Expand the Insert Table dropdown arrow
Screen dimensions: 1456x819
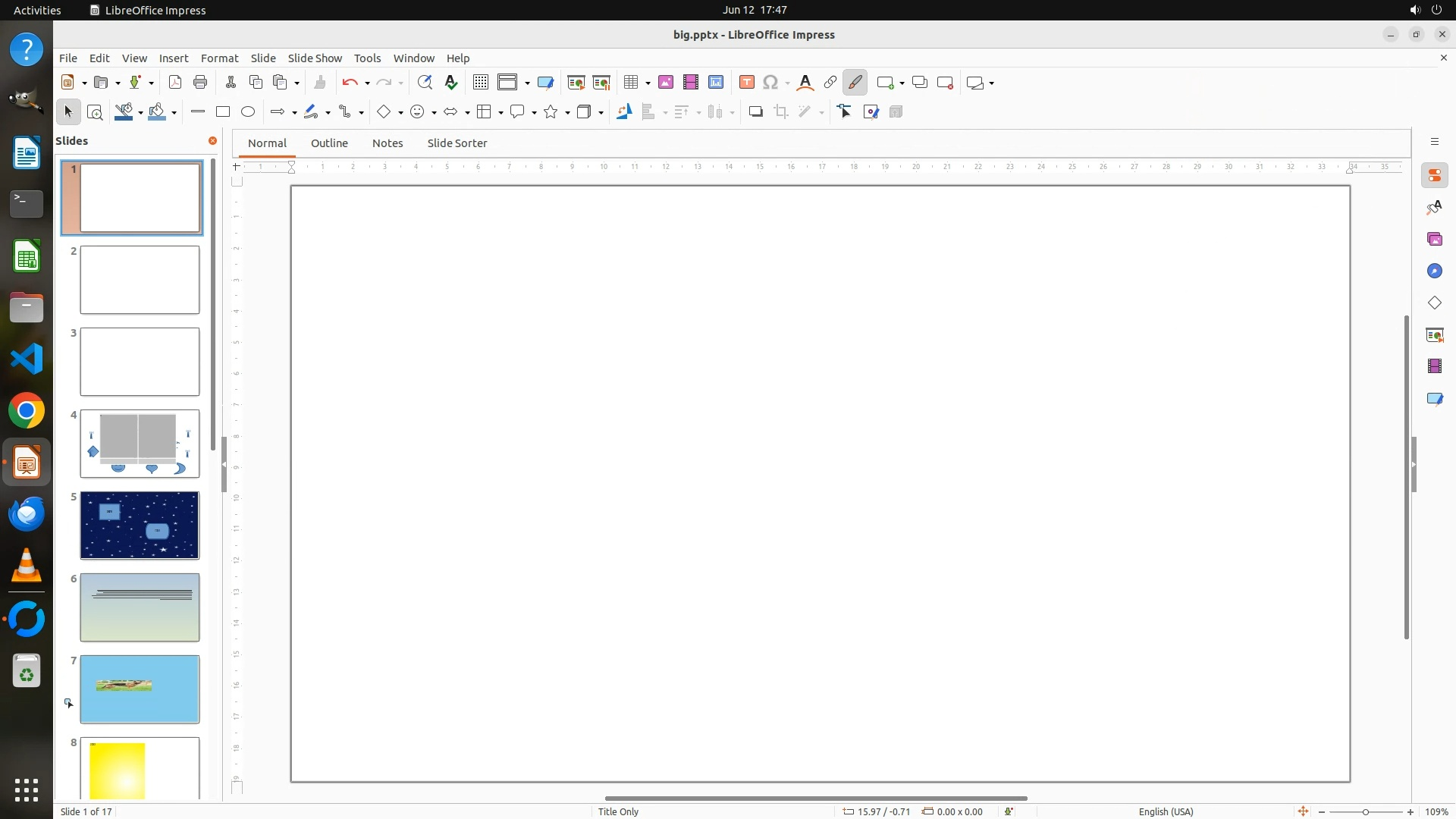tap(648, 83)
